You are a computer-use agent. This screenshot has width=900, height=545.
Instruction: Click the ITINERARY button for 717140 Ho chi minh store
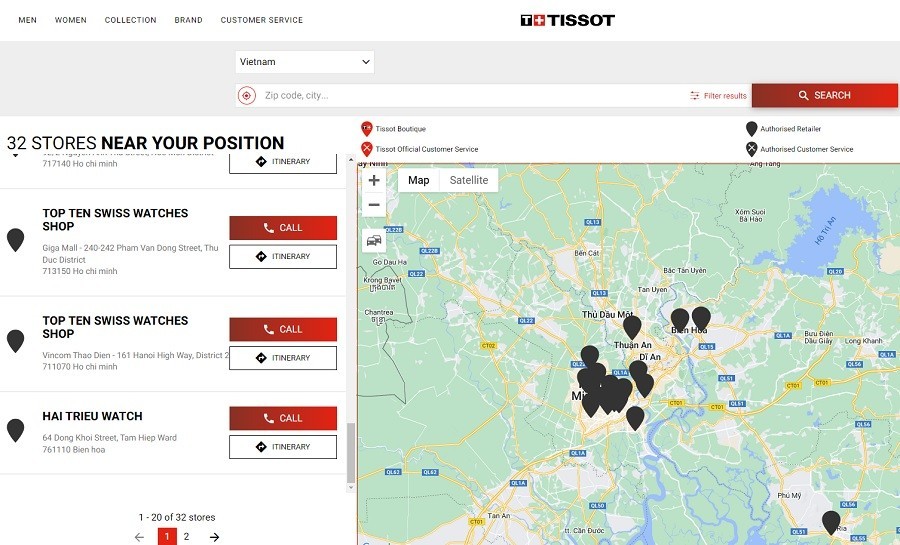[x=283, y=162]
